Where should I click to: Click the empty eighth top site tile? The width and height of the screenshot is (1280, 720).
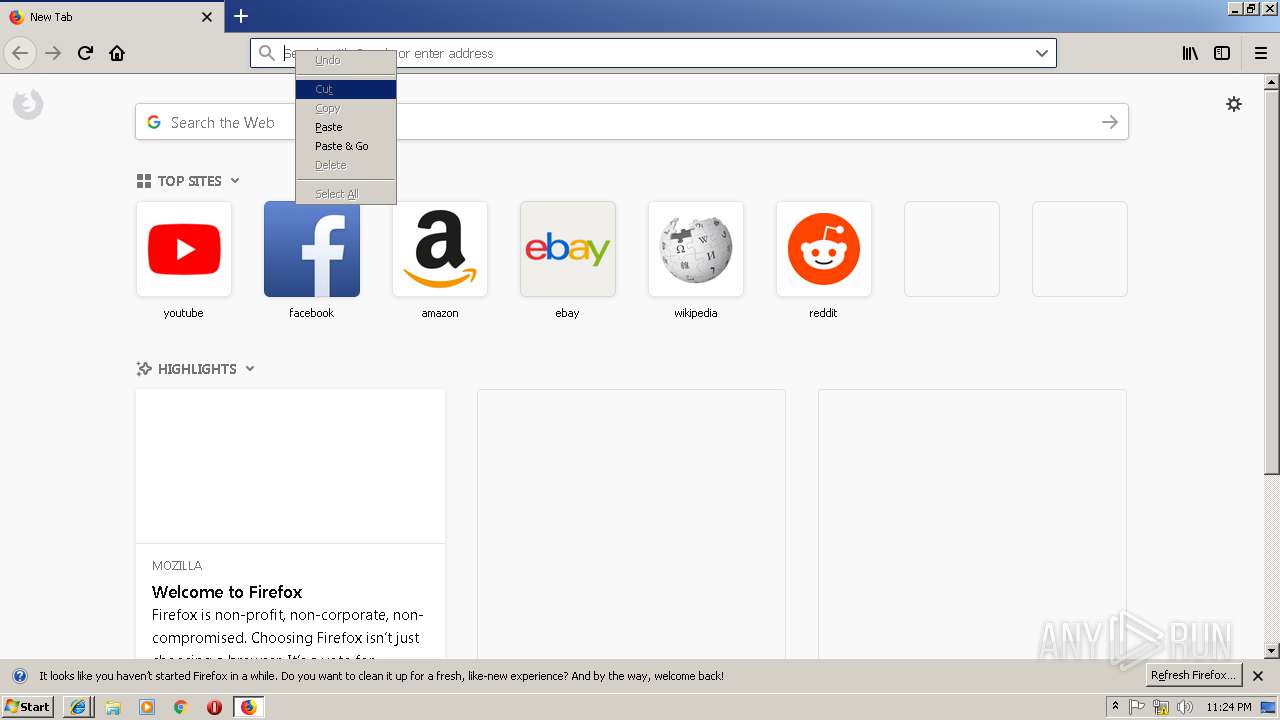click(1080, 249)
